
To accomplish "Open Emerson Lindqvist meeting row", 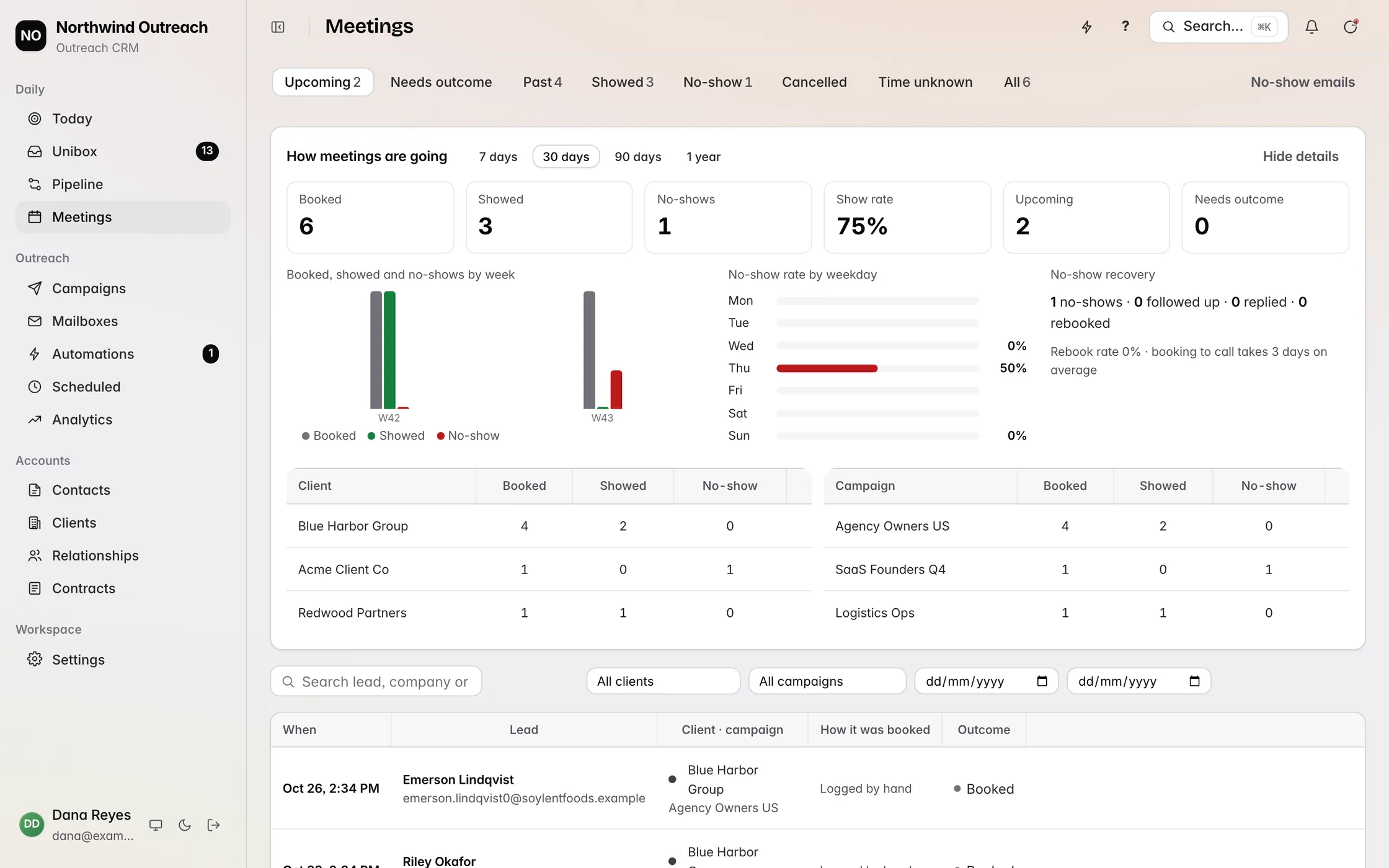I will tap(817, 789).
